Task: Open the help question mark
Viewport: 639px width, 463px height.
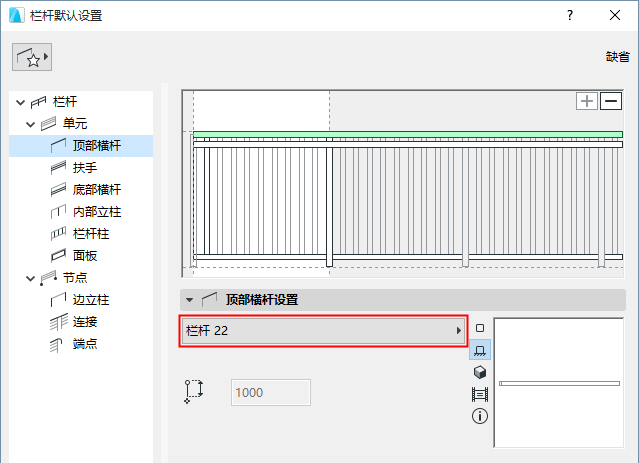Action: click(x=570, y=15)
